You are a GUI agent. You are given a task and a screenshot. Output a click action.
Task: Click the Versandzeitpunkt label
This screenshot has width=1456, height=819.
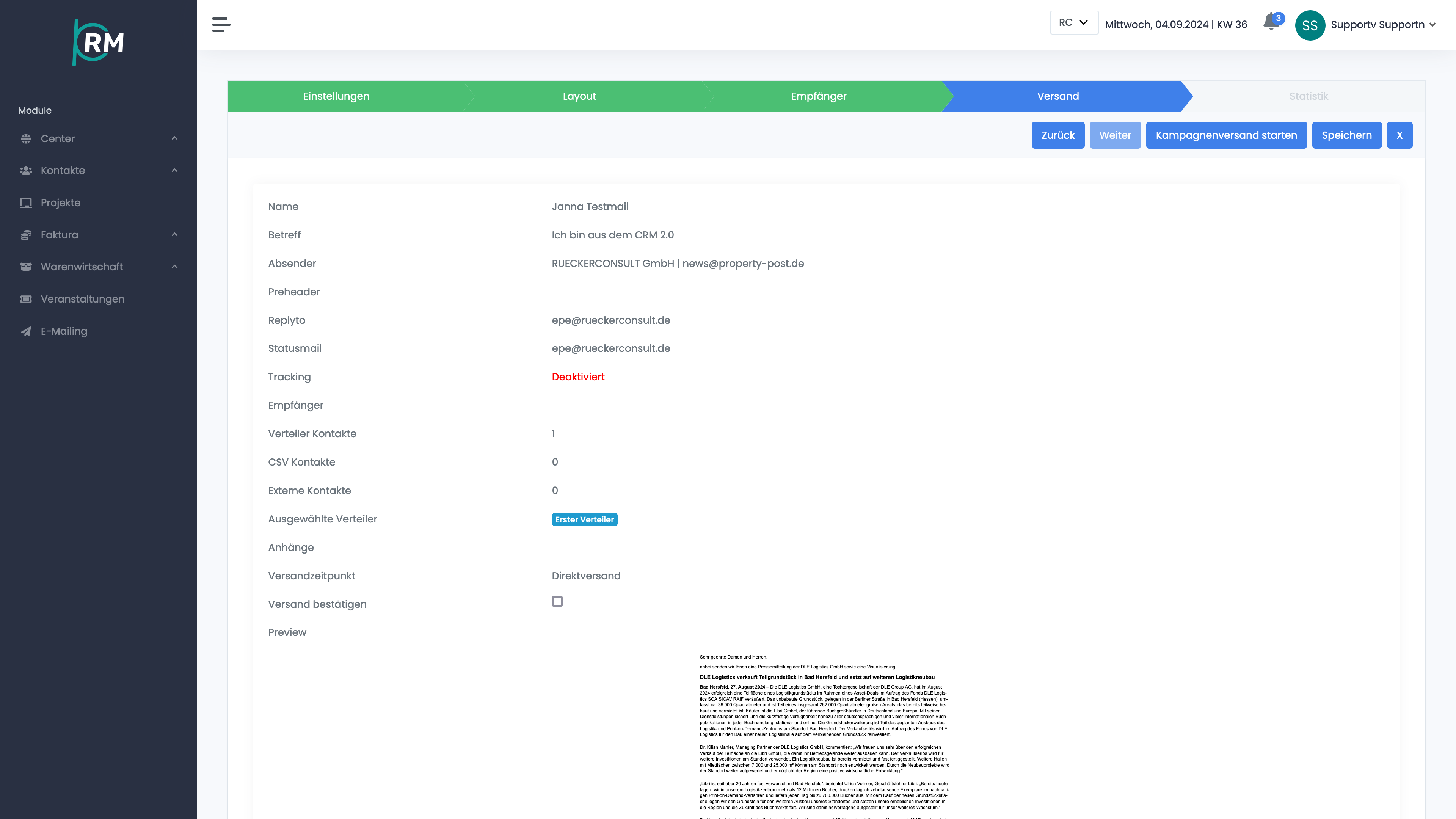pos(312,576)
